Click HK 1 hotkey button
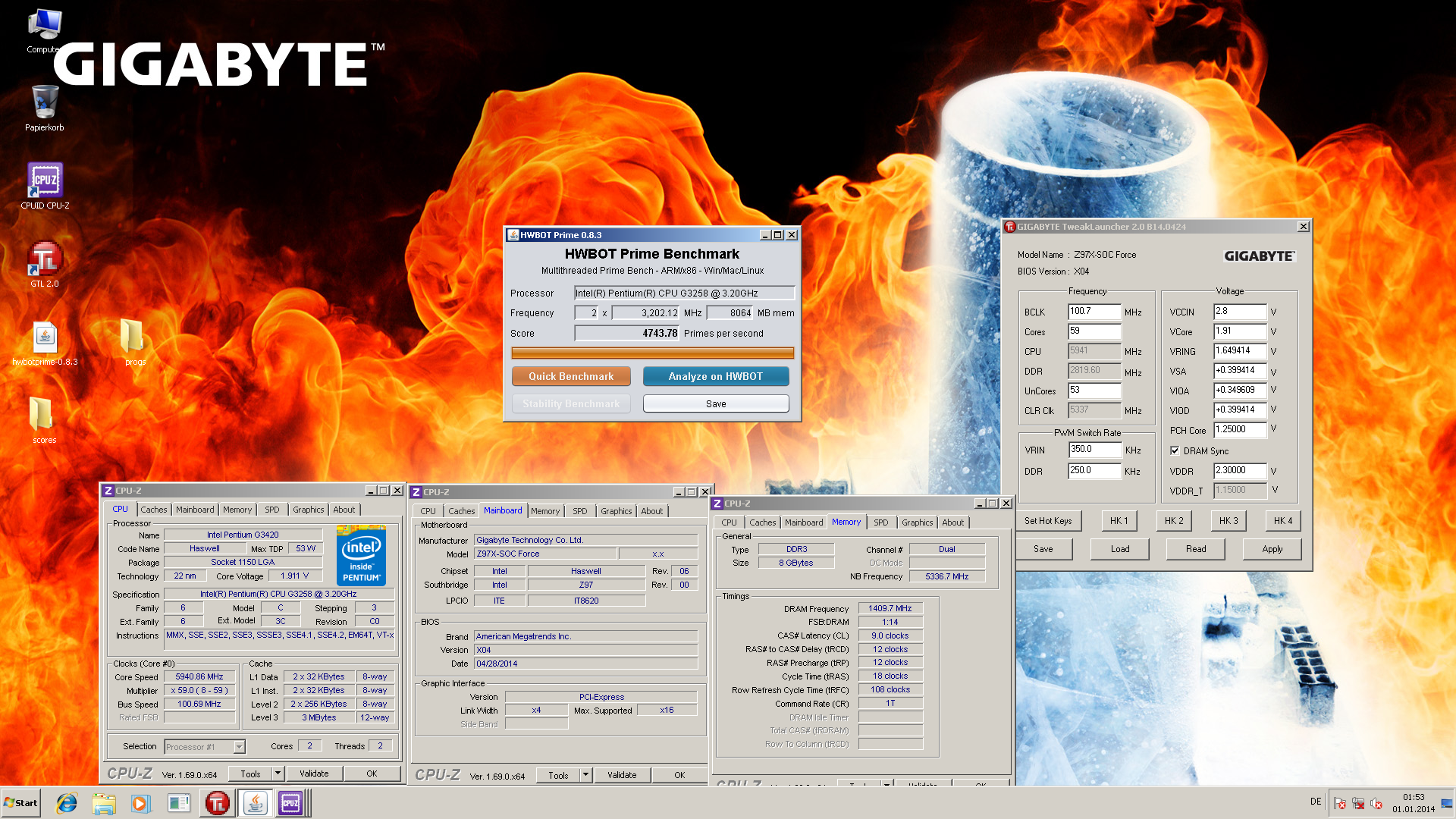The height and width of the screenshot is (819, 1456). point(1119,521)
